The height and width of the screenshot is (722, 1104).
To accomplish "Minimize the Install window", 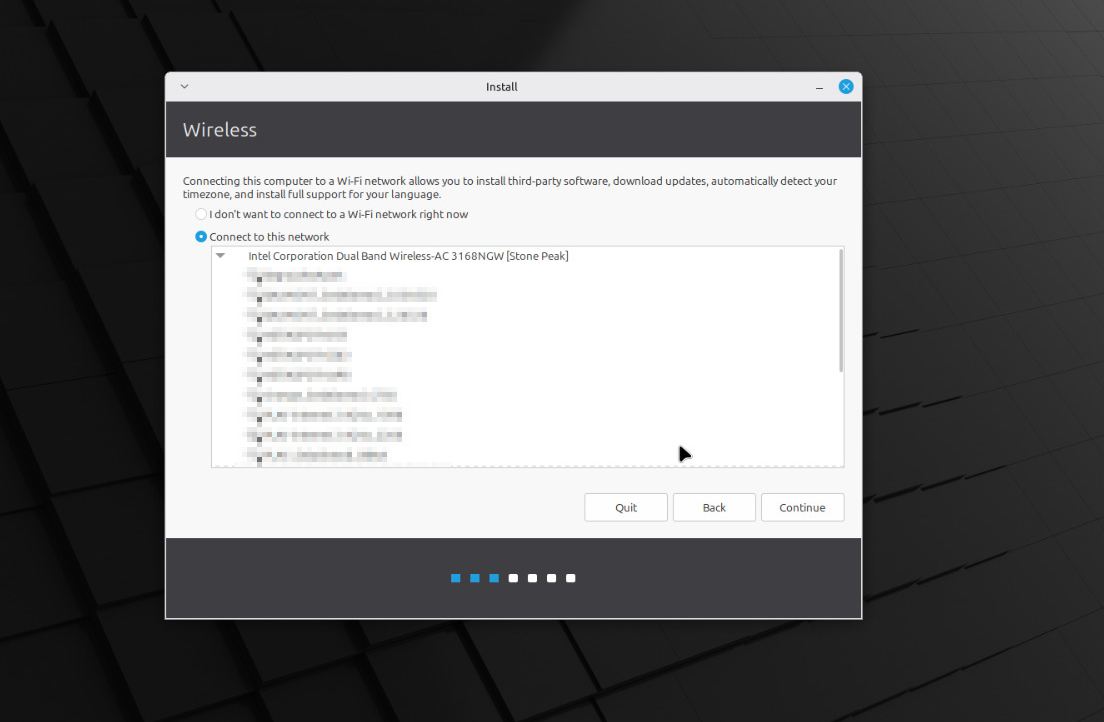I will [820, 87].
